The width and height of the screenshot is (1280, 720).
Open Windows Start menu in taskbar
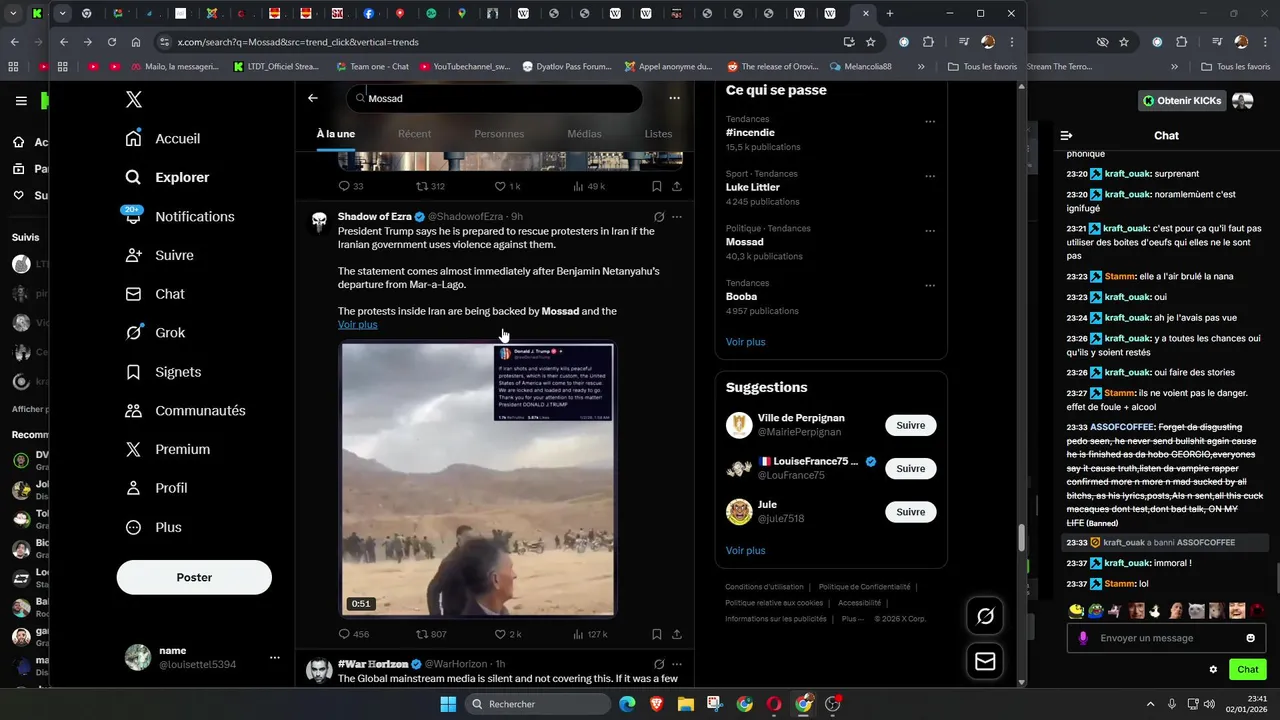click(448, 704)
